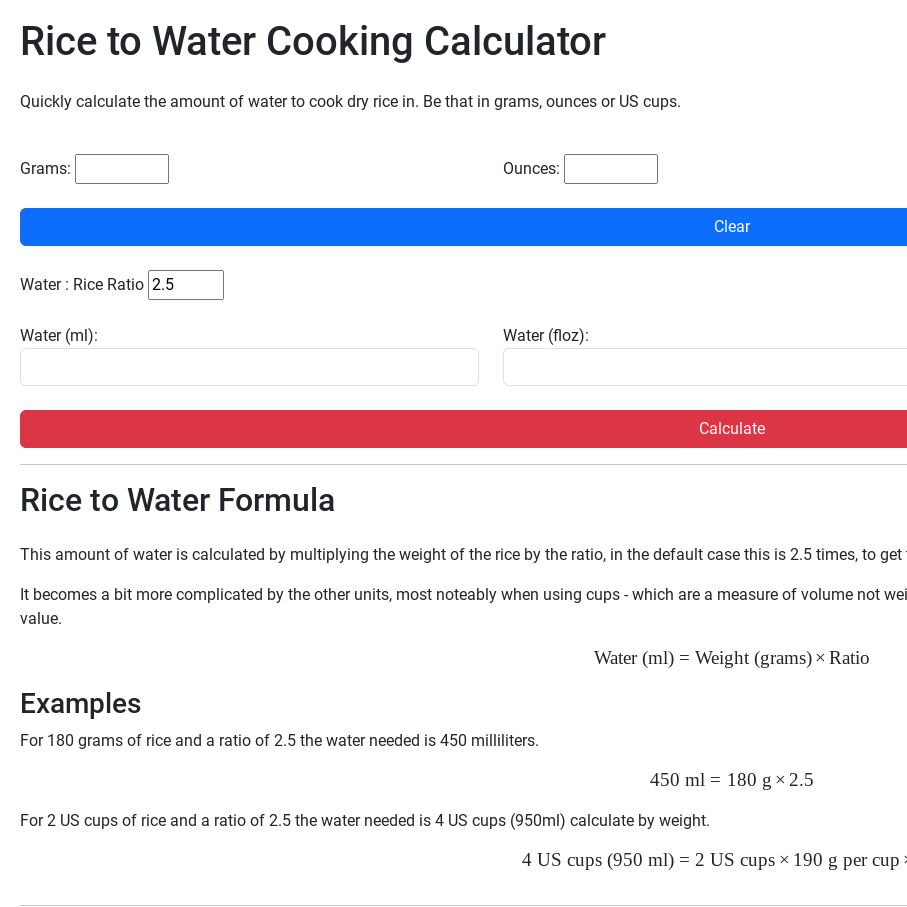Click the Water (floz) result box
Viewport: 907px width, 907px height.
[704, 367]
